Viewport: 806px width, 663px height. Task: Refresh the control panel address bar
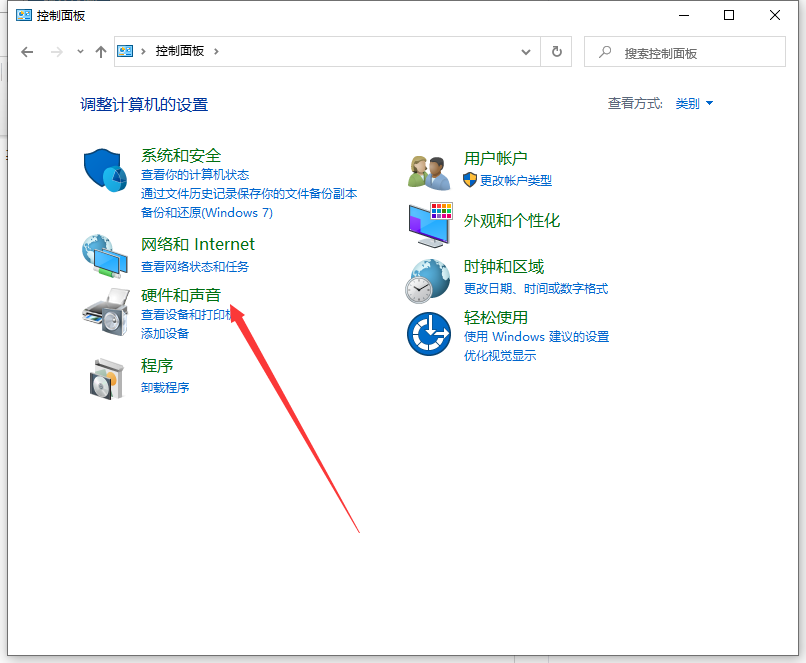click(x=556, y=52)
